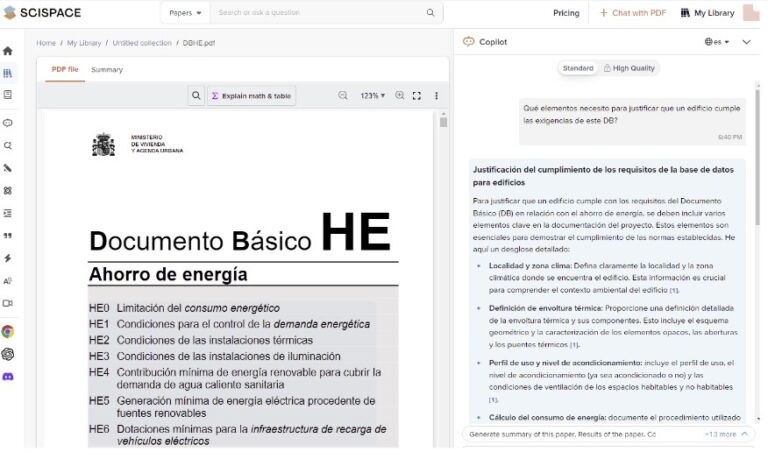The height and width of the screenshot is (452, 768).
Task: Click the search or ask a question field
Action: point(319,13)
